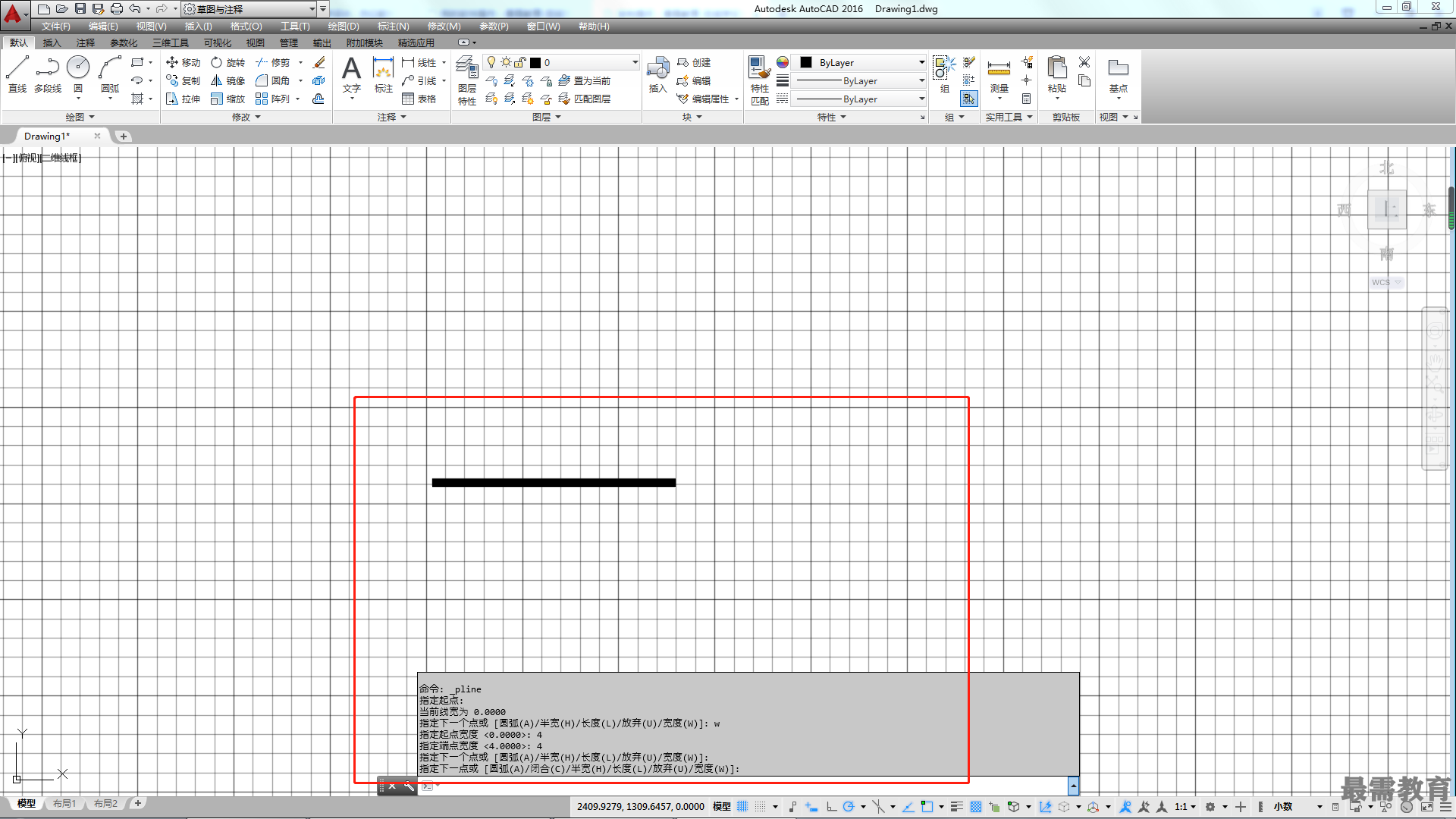This screenshot has width=1456, height=819.
Task: Select the Circle (圆) tool
Action: pyautogui.click(x=78, y=74)
